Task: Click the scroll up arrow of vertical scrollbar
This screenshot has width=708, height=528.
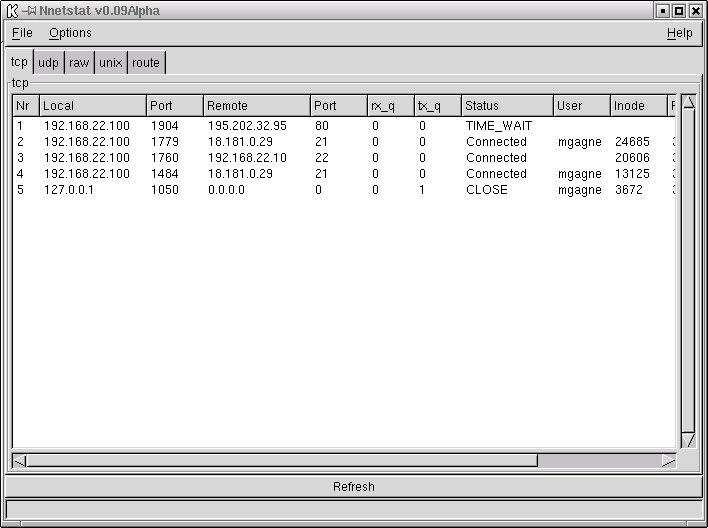Action: [688, 104]
